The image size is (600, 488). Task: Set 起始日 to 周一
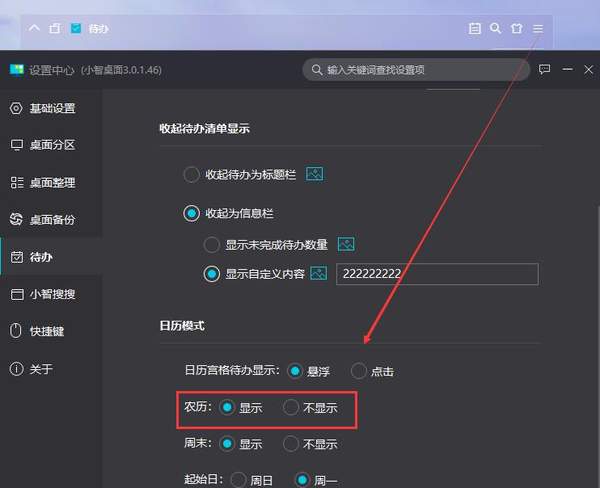click(302, 480)
